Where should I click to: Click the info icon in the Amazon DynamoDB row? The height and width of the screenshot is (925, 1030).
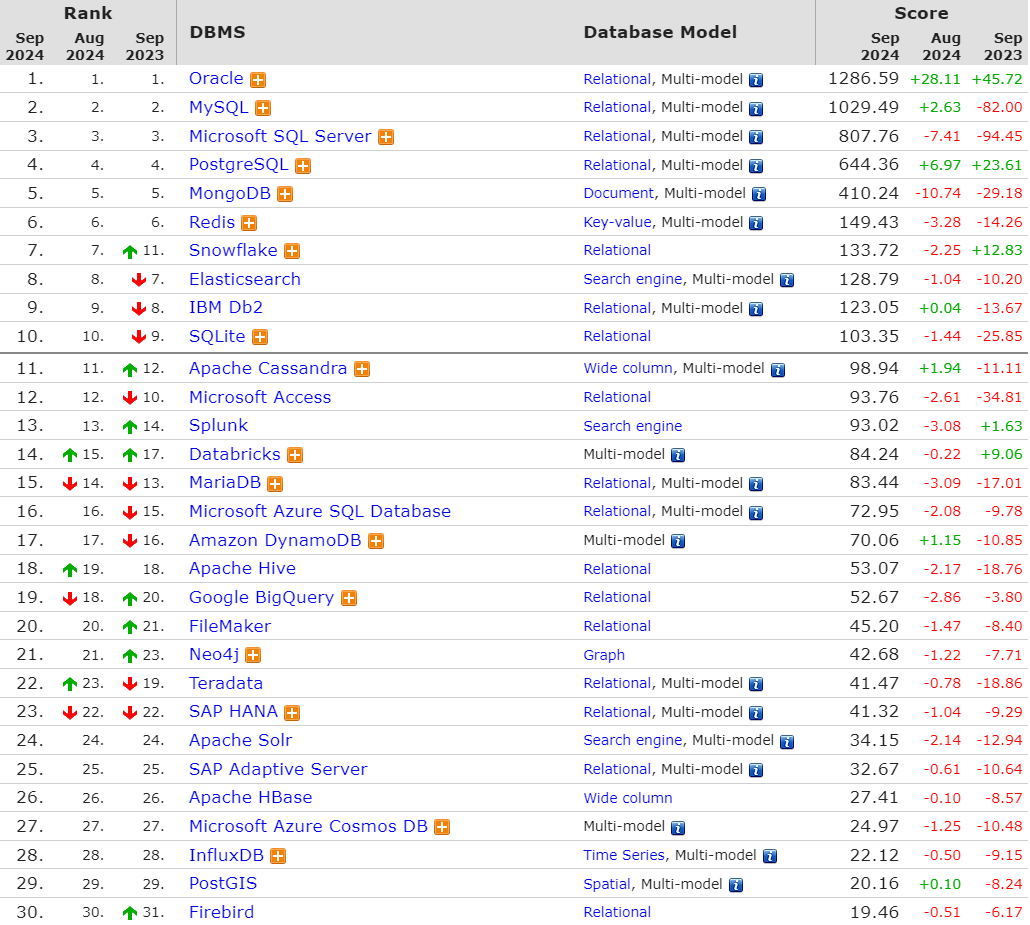coord(678,541)
